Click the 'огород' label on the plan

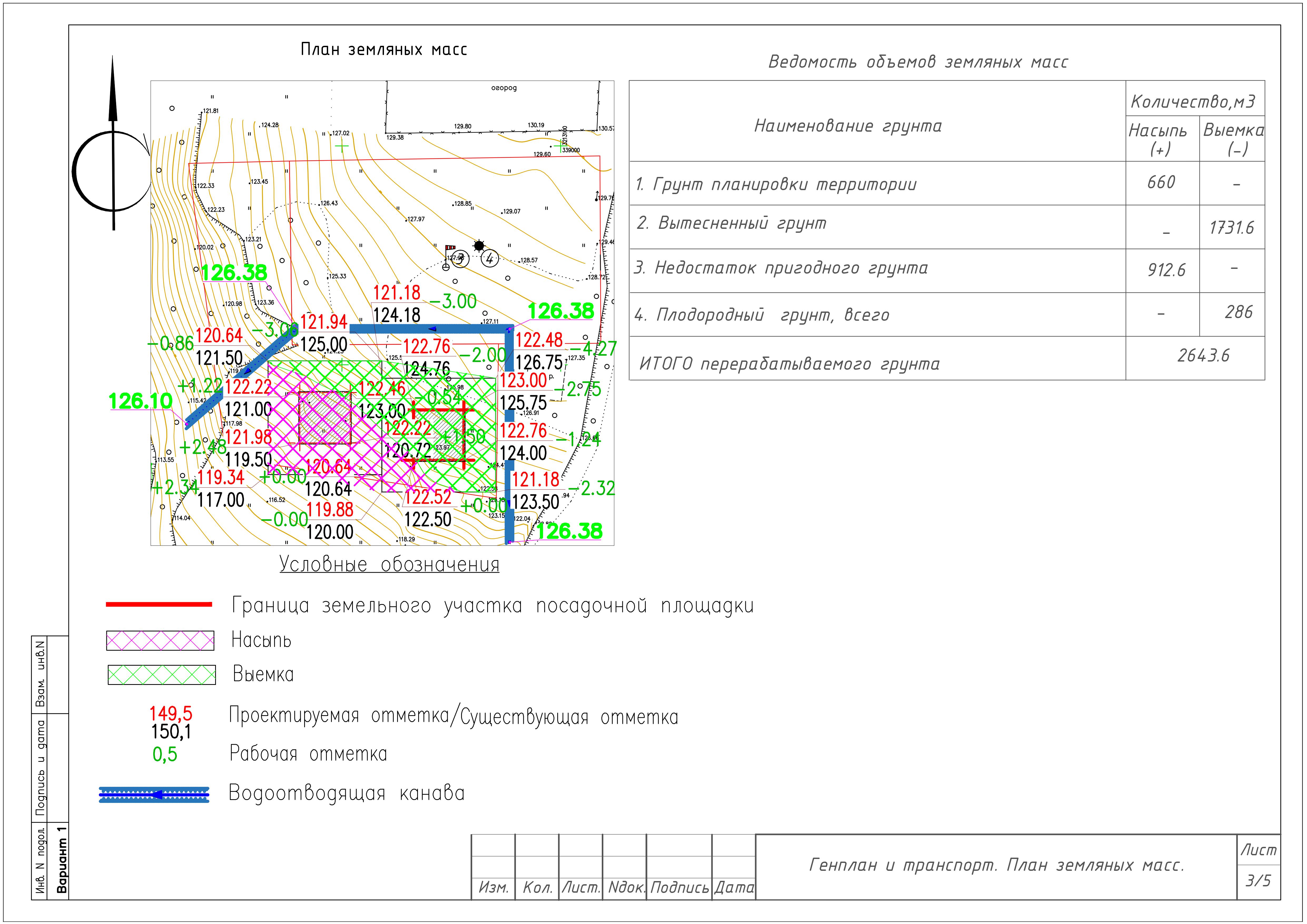point(504,88)
